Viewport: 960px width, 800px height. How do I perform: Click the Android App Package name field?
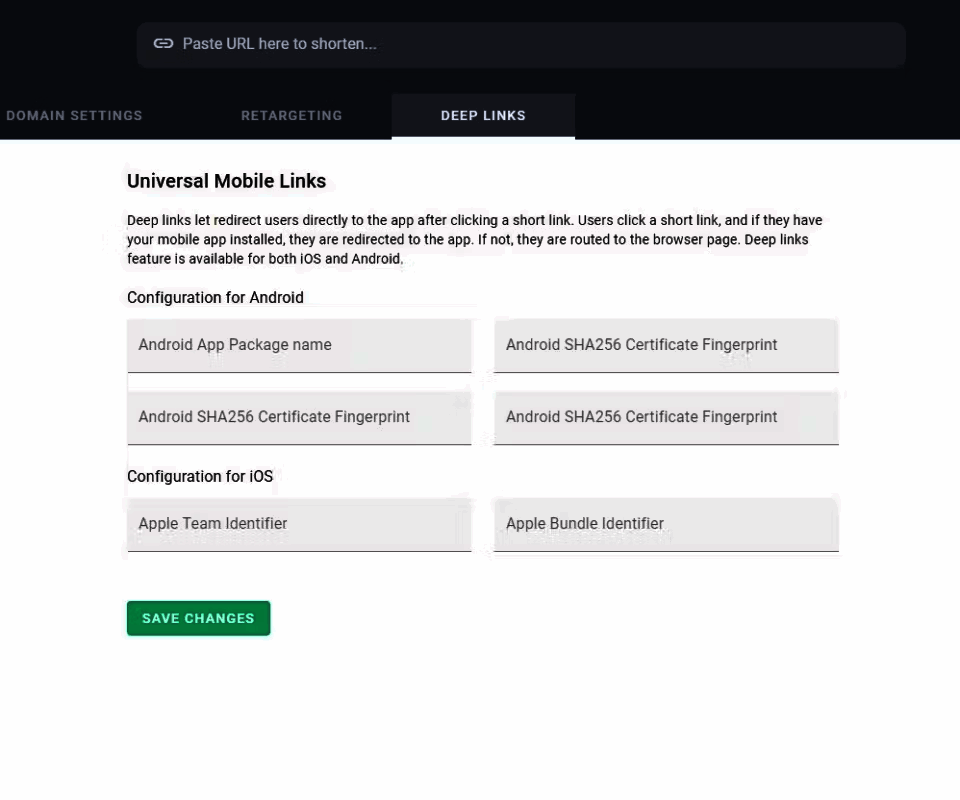(299, 345)
